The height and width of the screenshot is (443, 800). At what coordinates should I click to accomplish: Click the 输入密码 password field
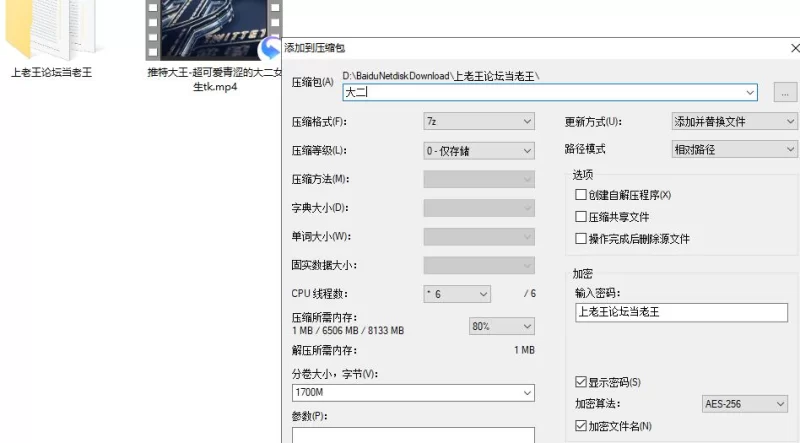[681, 312]
